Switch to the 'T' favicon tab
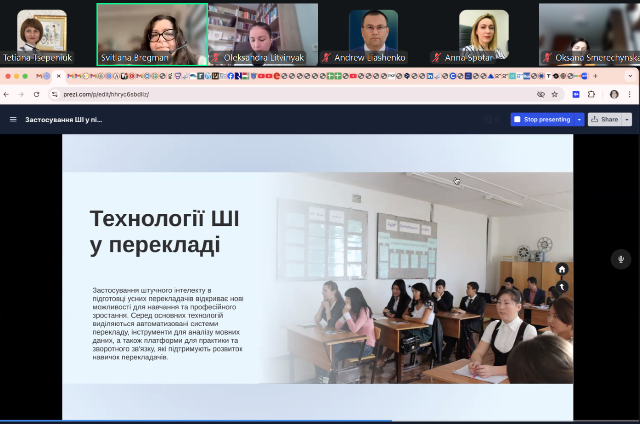Viewport: 640px width, 424px height. coord(549,76)
